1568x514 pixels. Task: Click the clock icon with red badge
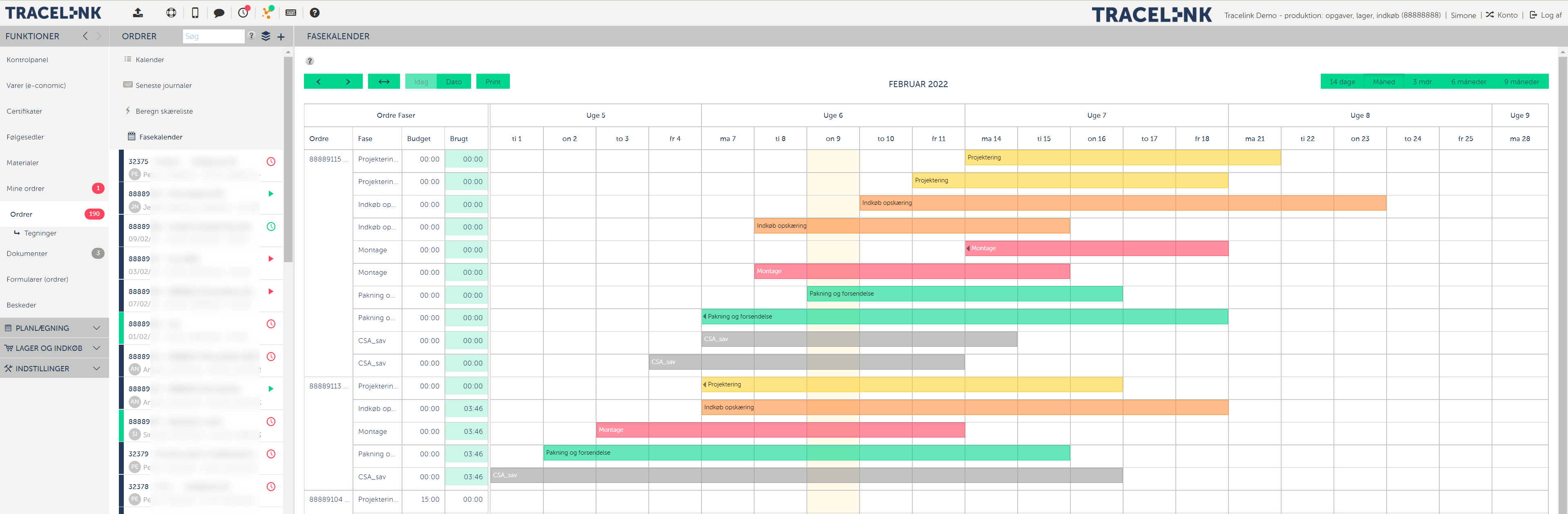243,13
